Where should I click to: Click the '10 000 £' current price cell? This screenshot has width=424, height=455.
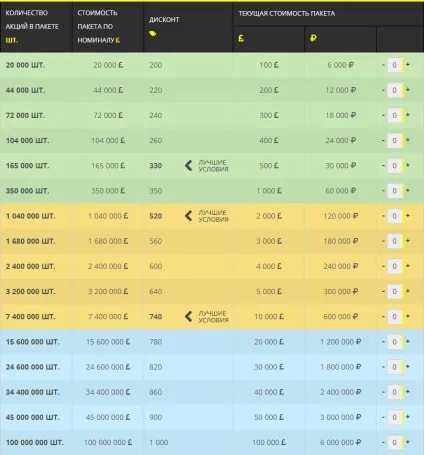pyautogui.click(x=269, y=317)
